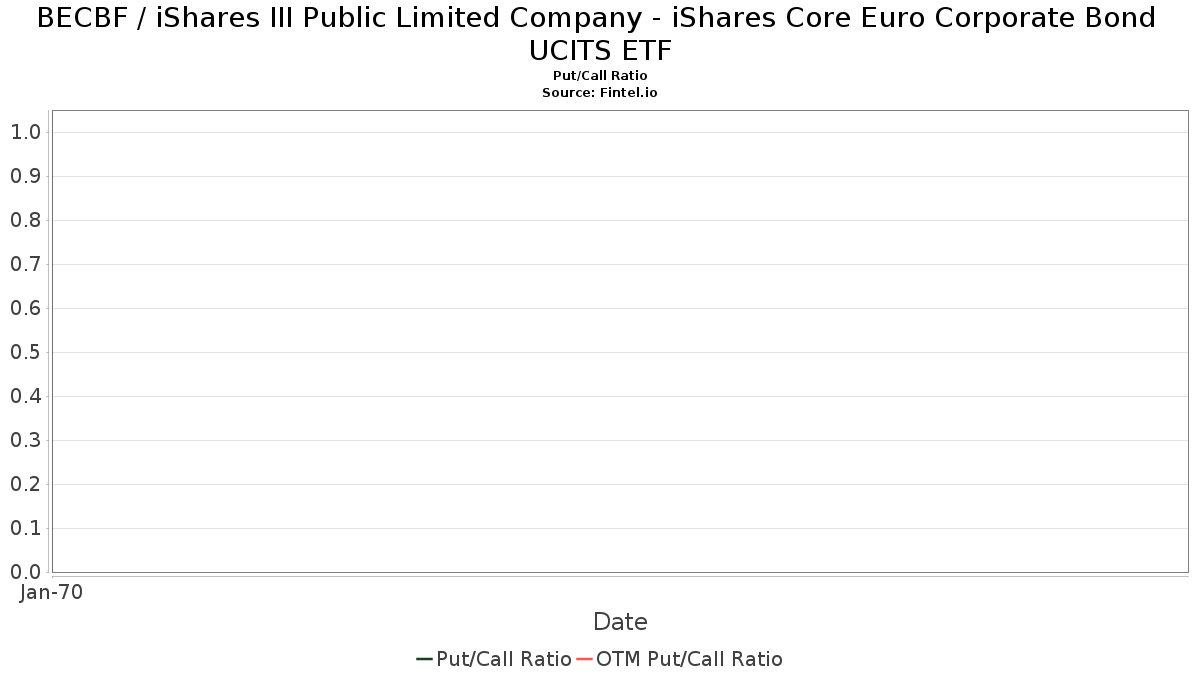Click the 0.7 y-axis label
This screenshot has height=675, width=1200.
[x=25, y=264]
